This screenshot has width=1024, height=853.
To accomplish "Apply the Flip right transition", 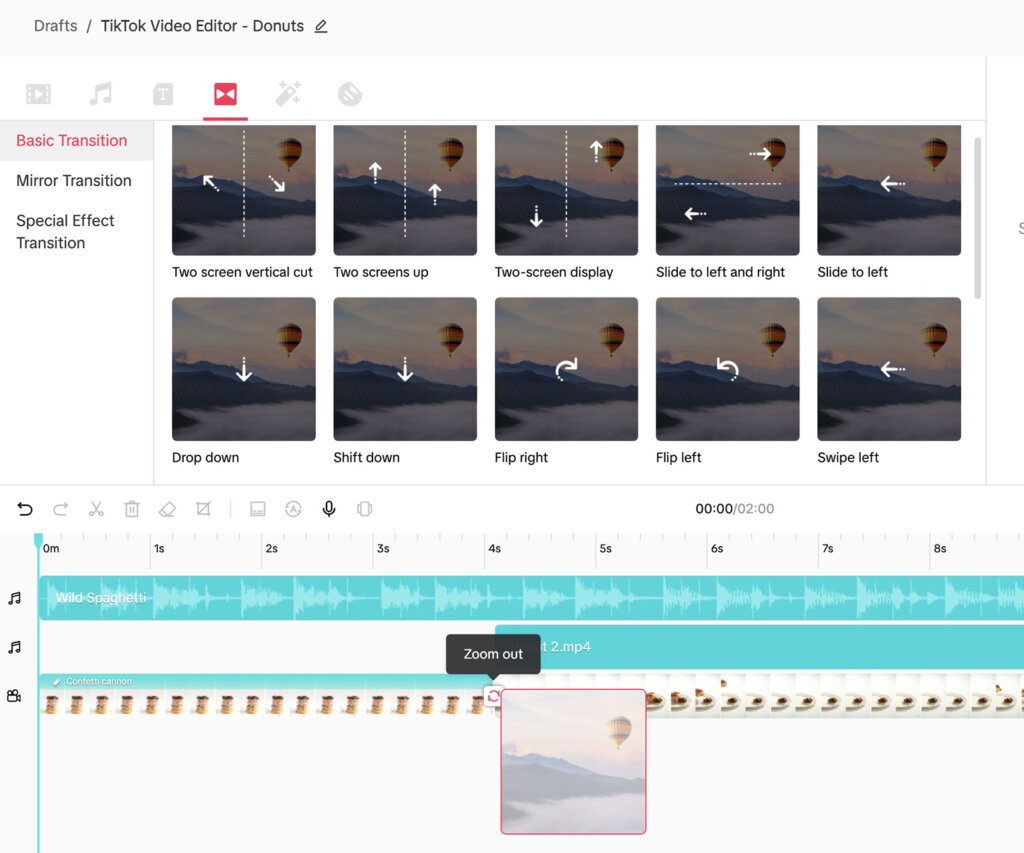I will (566, 369).
